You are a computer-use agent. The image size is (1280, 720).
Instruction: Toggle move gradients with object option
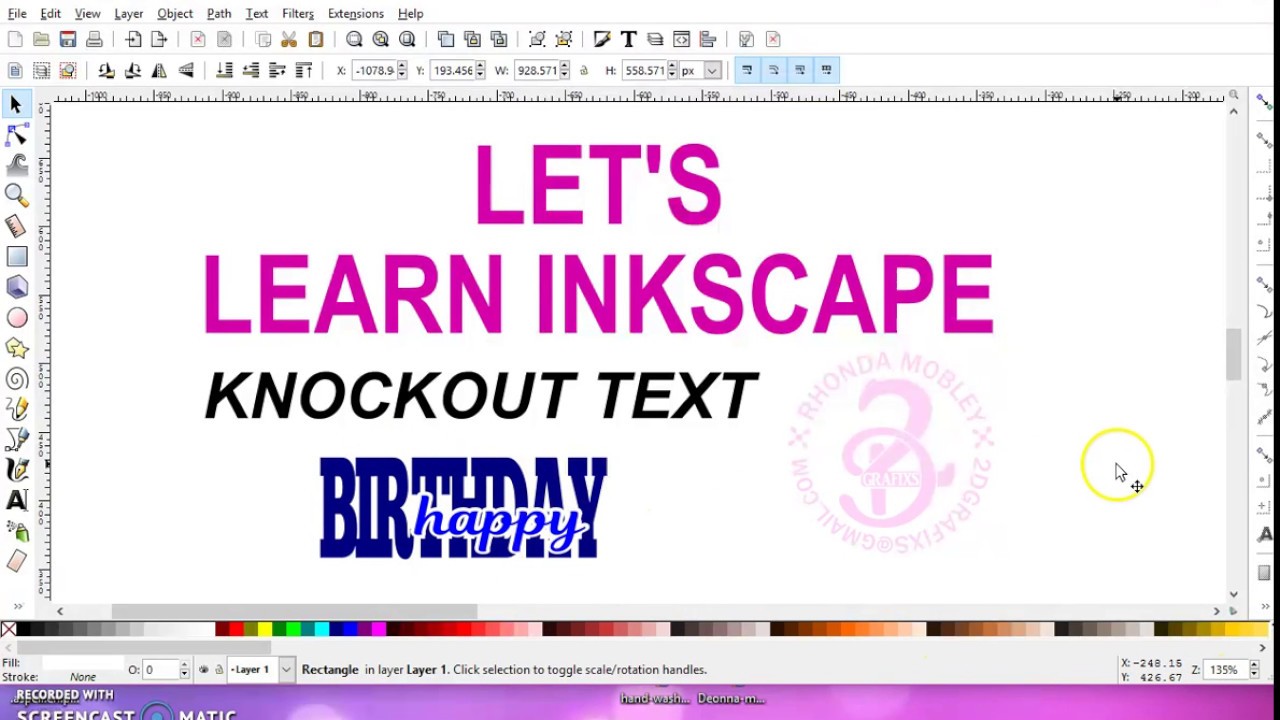(x=800, y=70)
